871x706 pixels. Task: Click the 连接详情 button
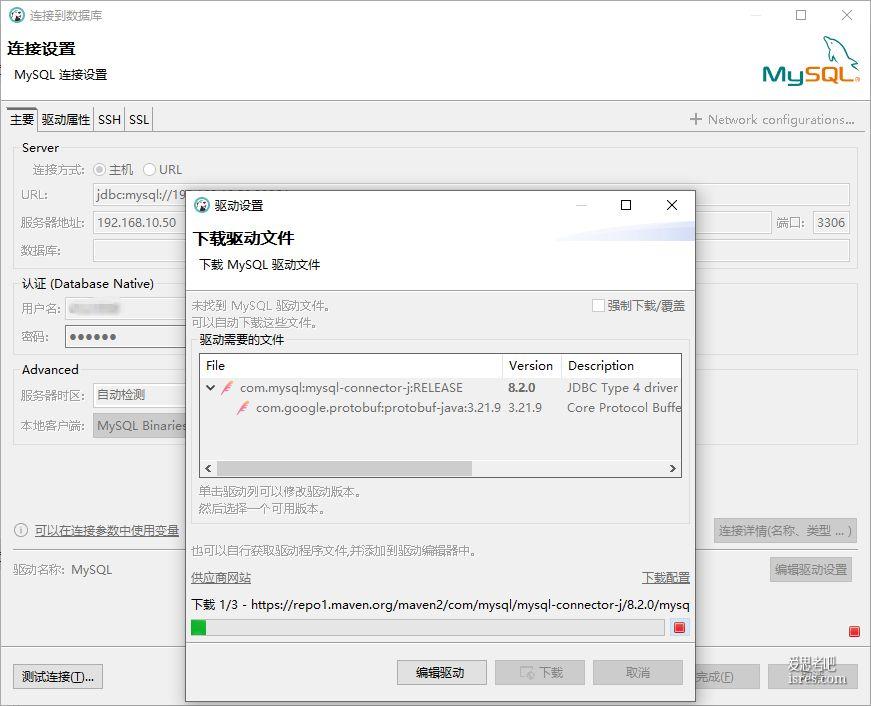click(x=785, y=530)
